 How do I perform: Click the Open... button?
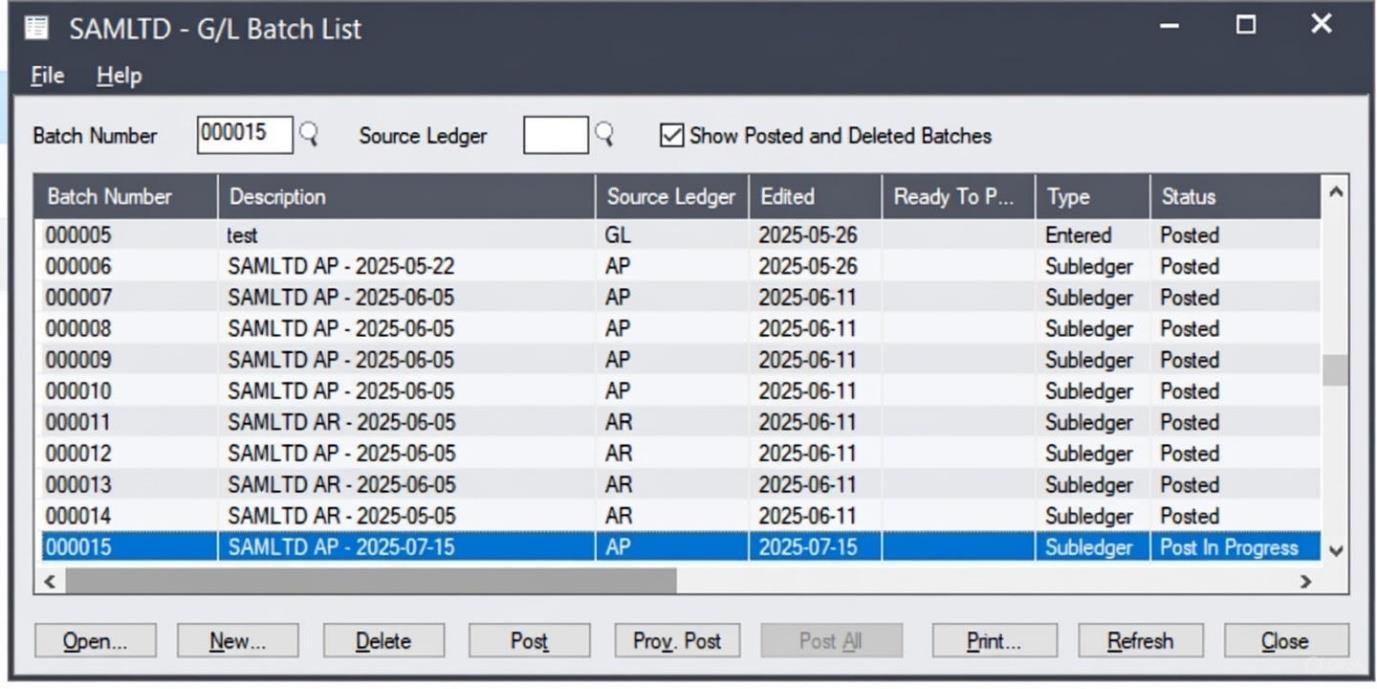point(95,641)
